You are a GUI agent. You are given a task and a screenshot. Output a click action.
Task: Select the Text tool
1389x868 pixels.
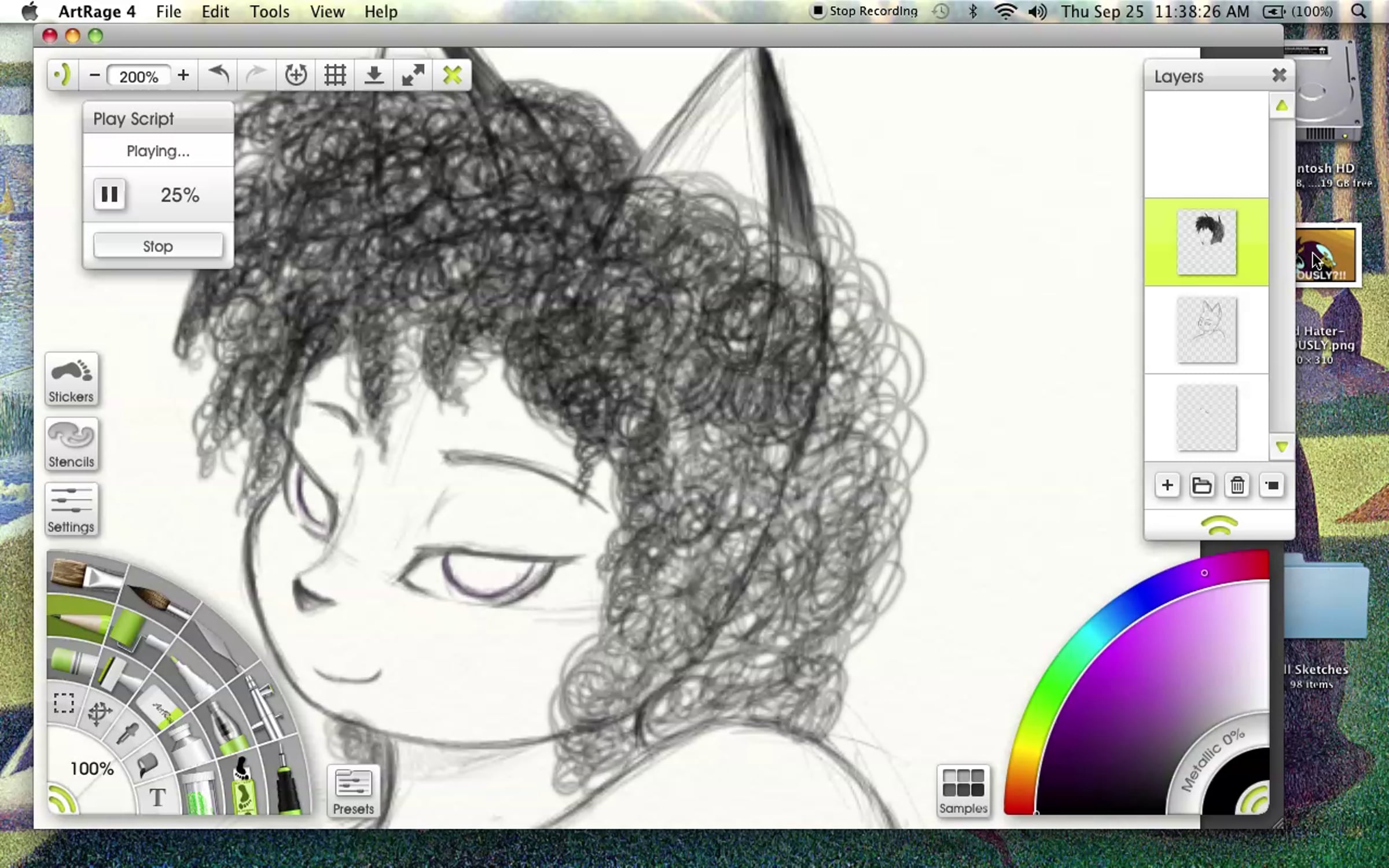tap(157, 797)
